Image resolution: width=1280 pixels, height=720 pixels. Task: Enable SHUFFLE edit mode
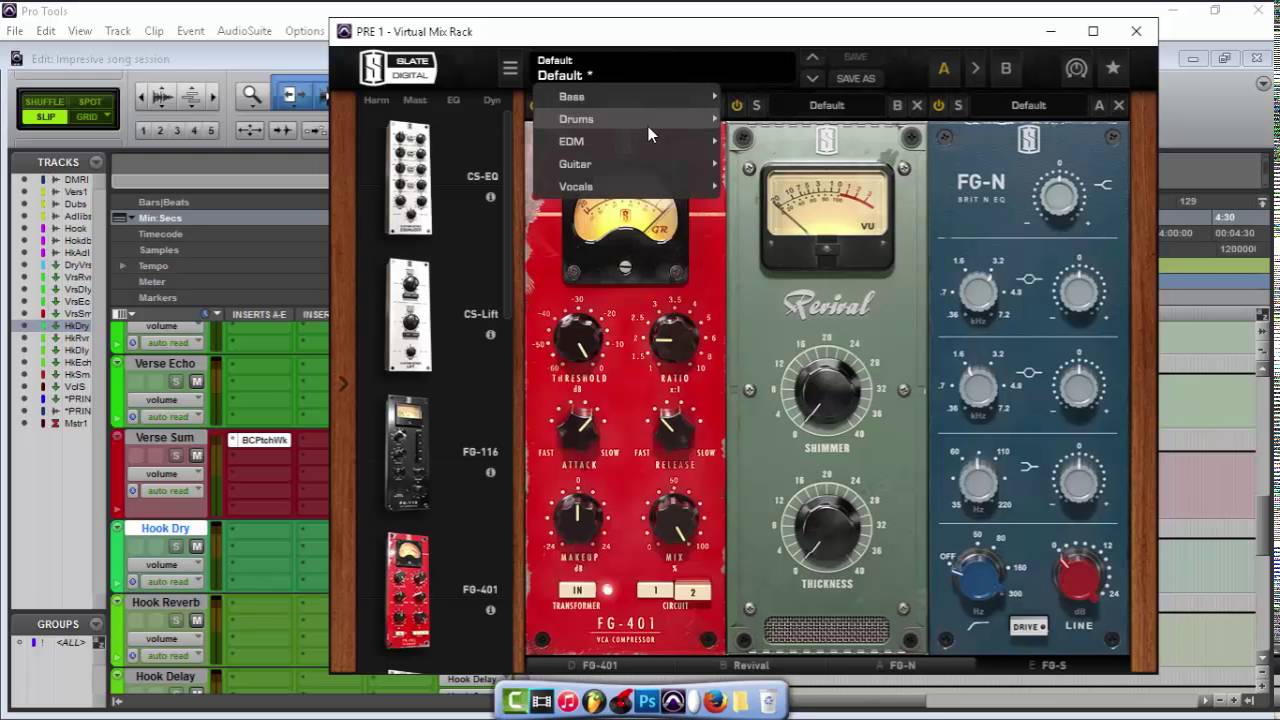(45, 102)
